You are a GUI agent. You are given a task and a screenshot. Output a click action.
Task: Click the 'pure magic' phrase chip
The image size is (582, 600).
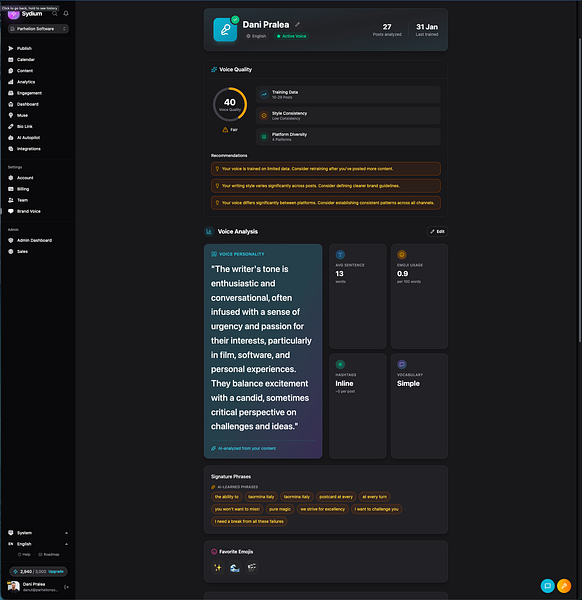280,509
